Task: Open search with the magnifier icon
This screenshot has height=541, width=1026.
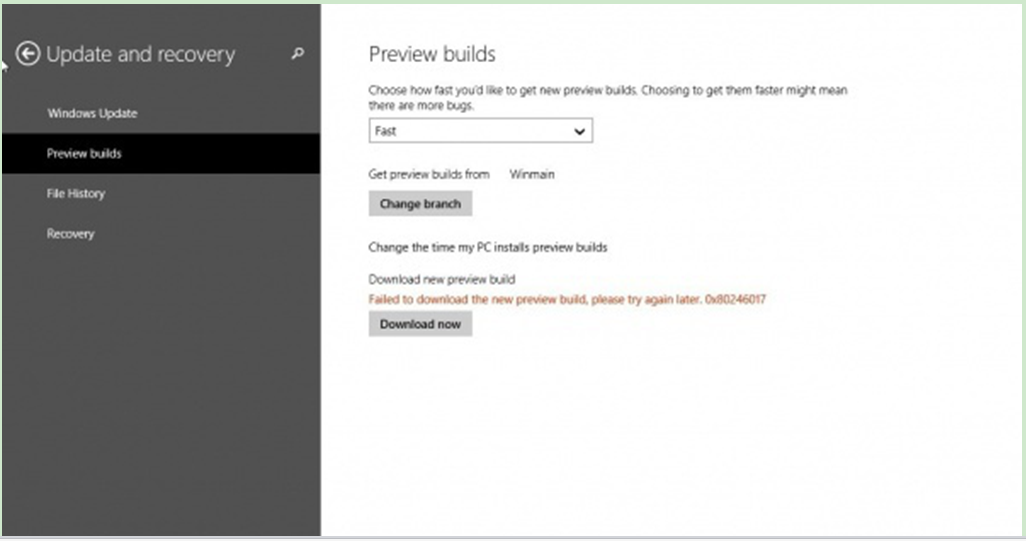Action: [297, 54]
